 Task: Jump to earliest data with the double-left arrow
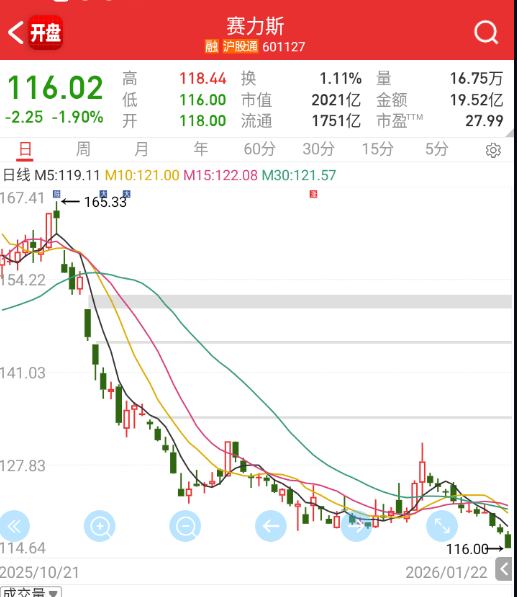pos(14,526)
